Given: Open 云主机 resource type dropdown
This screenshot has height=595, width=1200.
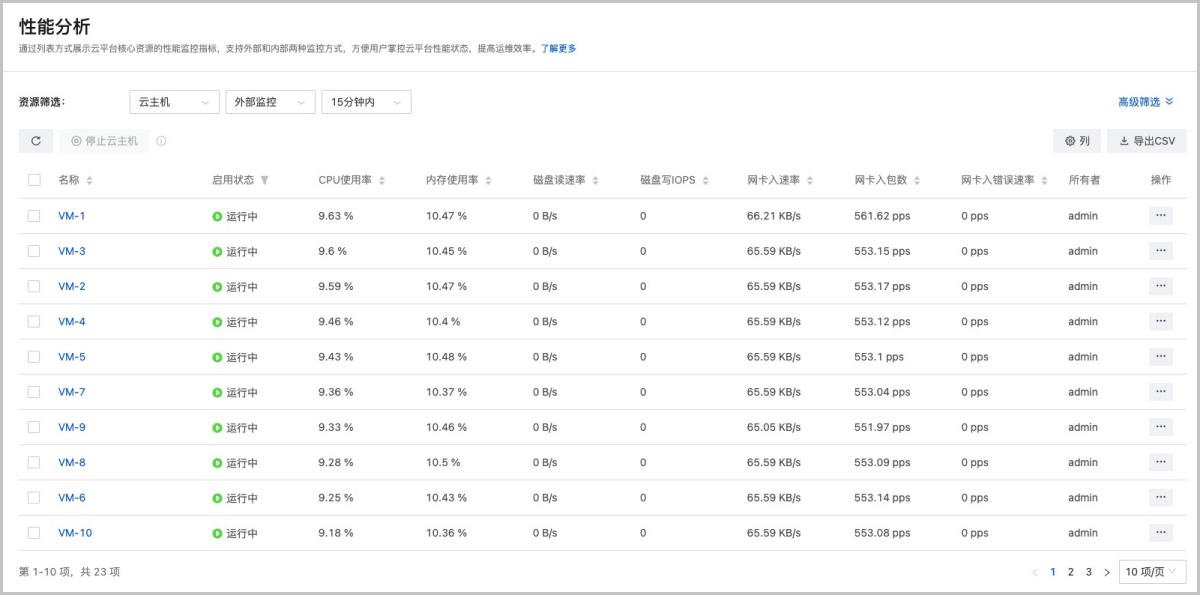Looking at the screenshot, I should coord(174,102).
